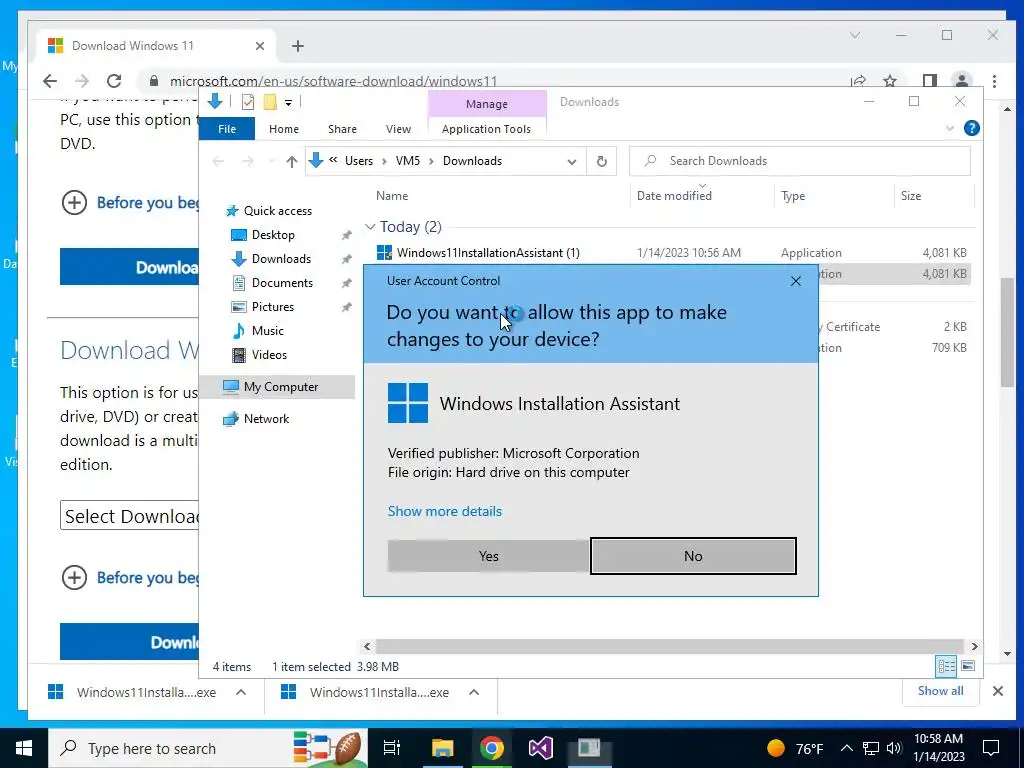Image resolution: width=1024 pixels, height=768 pixels.
Task: Open Windows Start menu
Action: tap(24, 748)
